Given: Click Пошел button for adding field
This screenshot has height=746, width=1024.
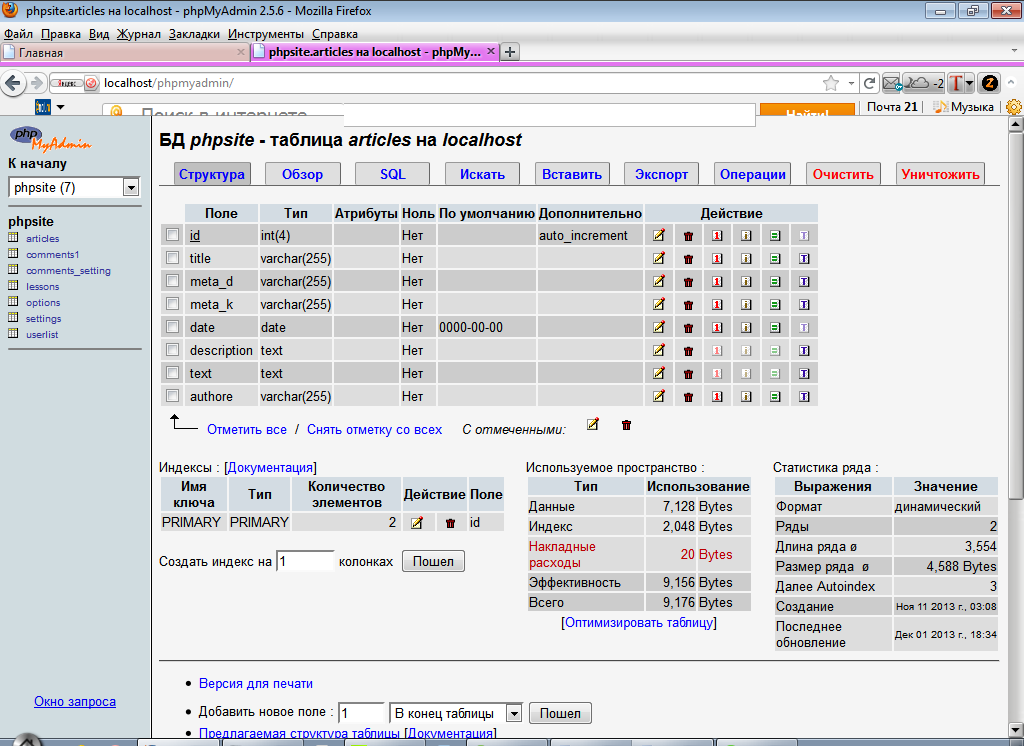Looking at the screenshot, I should 560,713.
